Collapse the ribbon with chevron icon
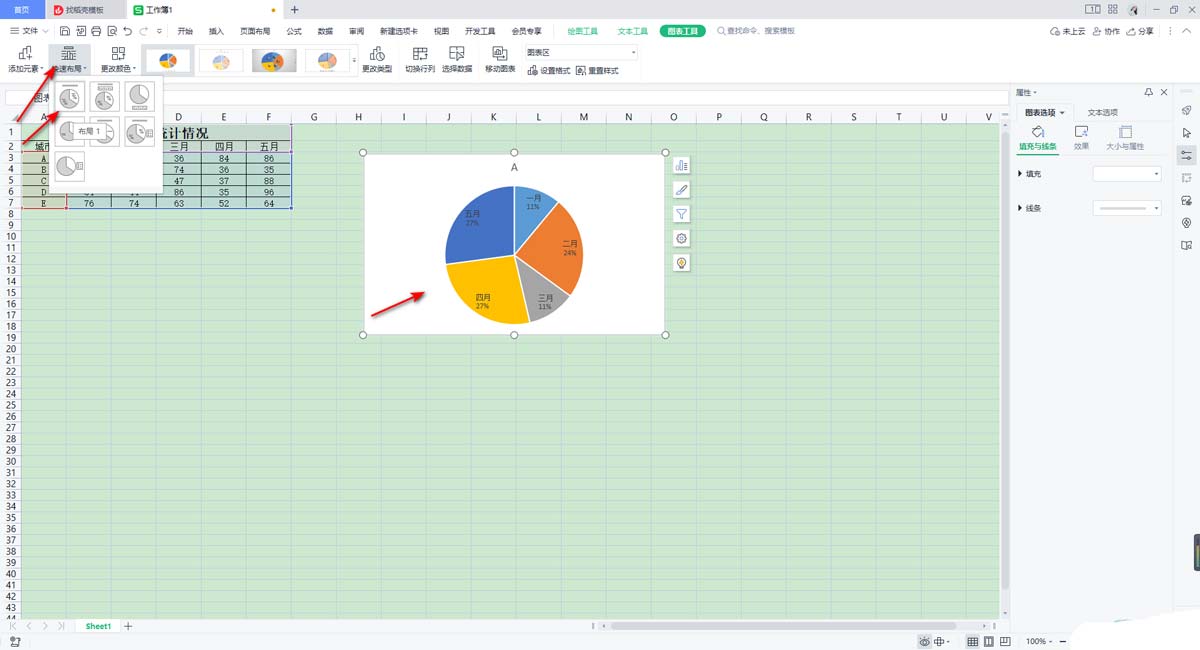 pyautogui.click(x=1188, y=31)
